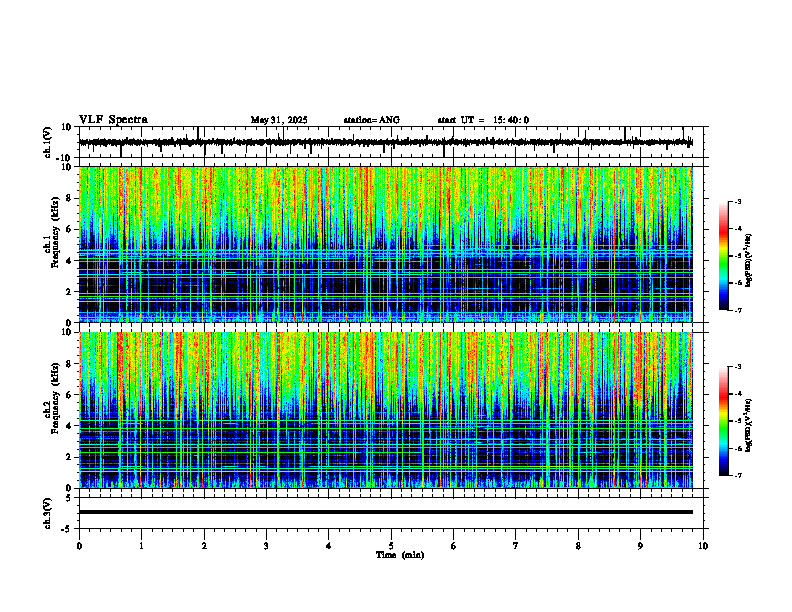
Task: Click the "10" minute tick label on Time axis
Action: pos(703,546)
